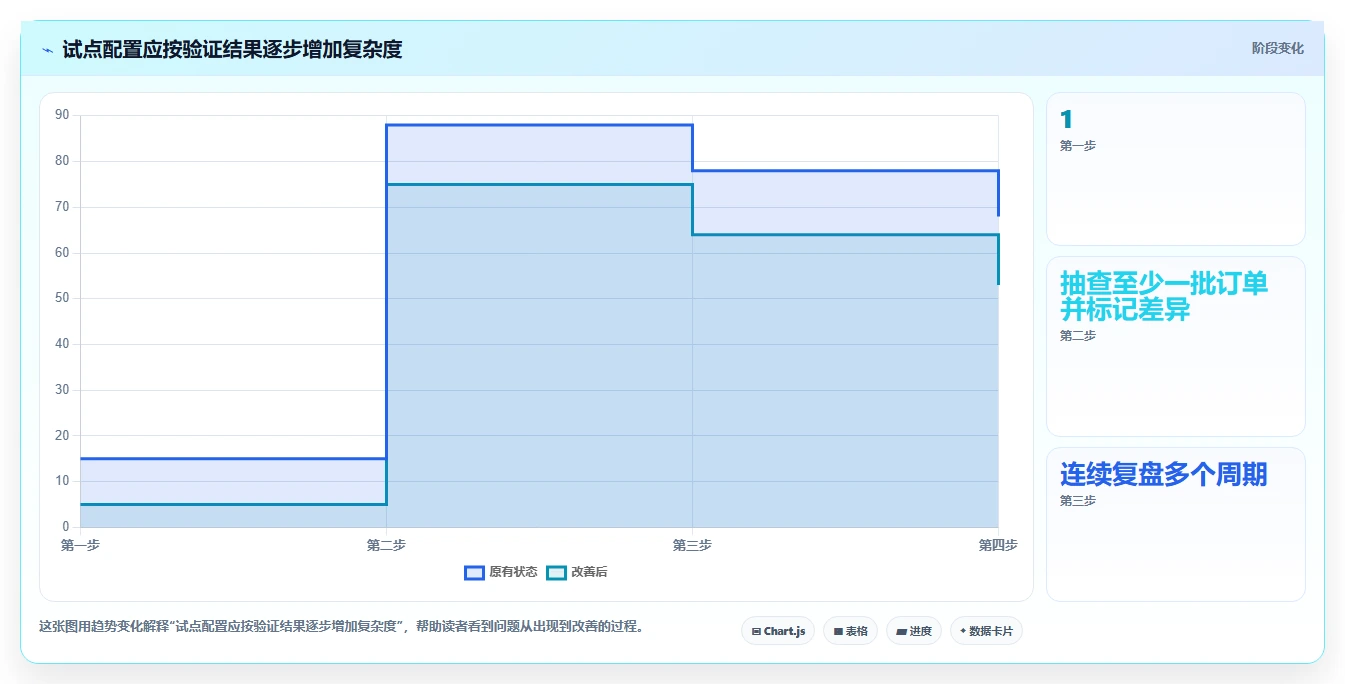Click the lightning icon beside the title
Viewport: 1345px width, 684px height.
click(47, 49)
